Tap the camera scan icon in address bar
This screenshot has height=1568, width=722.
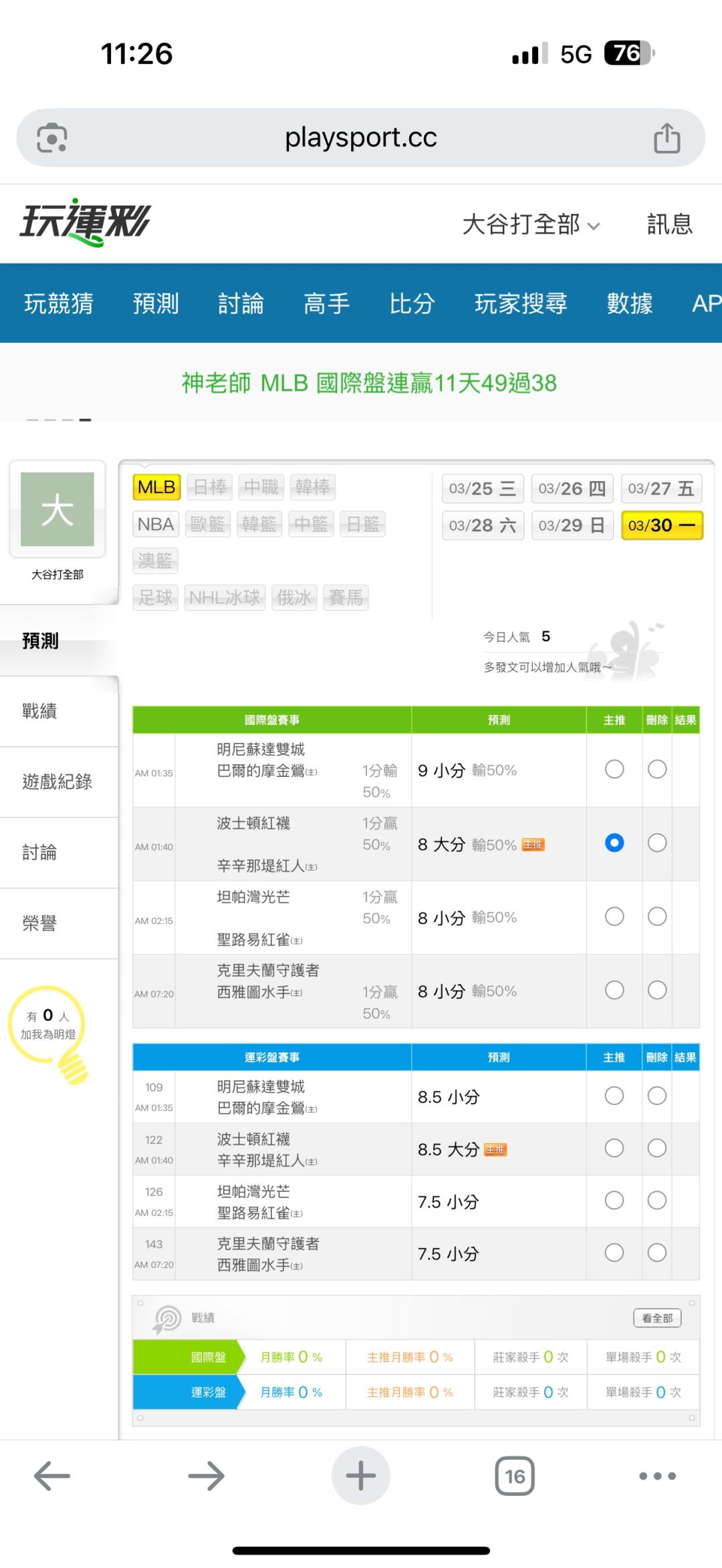(x=51, y=138)
